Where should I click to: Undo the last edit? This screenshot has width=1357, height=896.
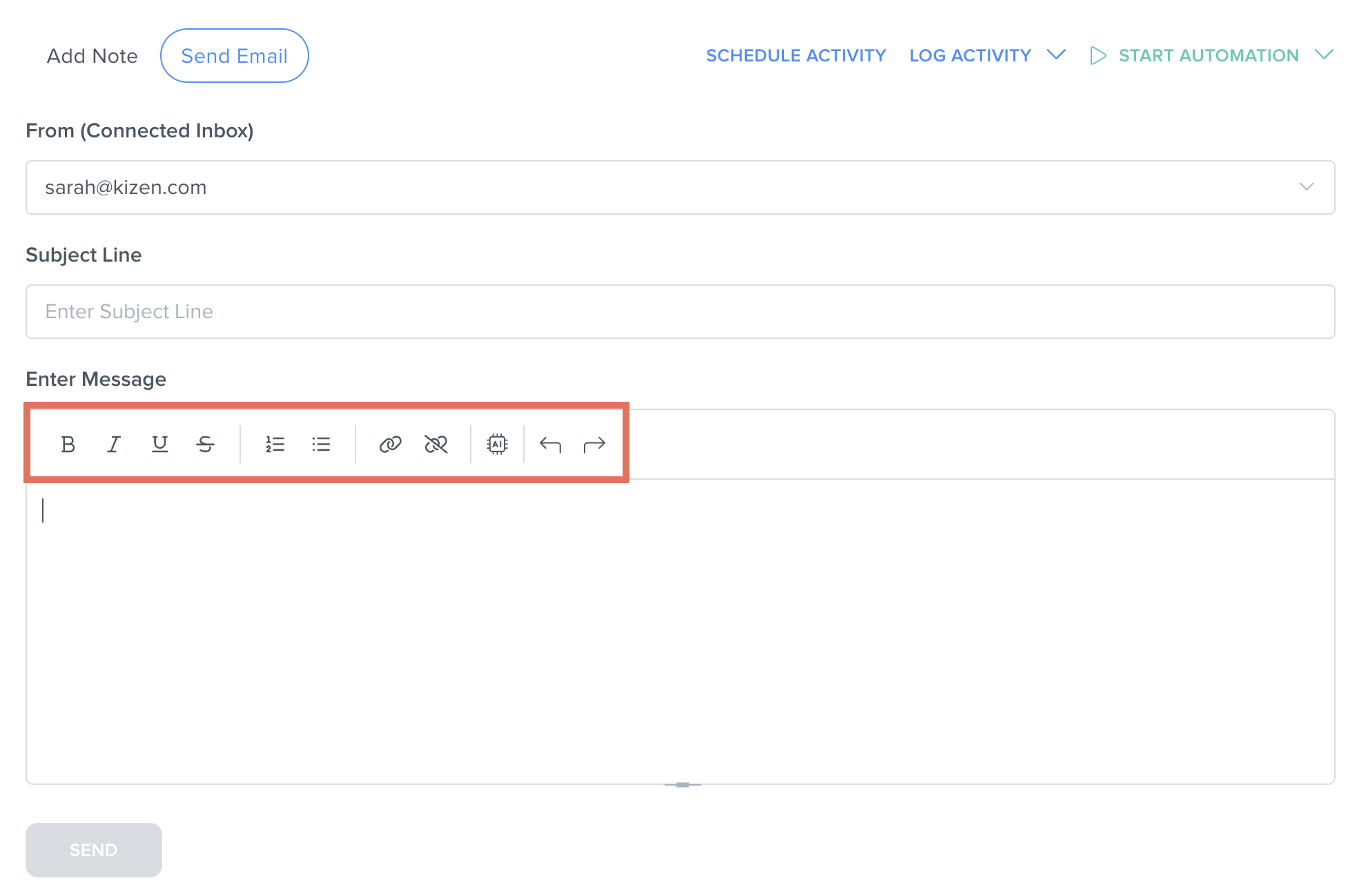(550, 444)
